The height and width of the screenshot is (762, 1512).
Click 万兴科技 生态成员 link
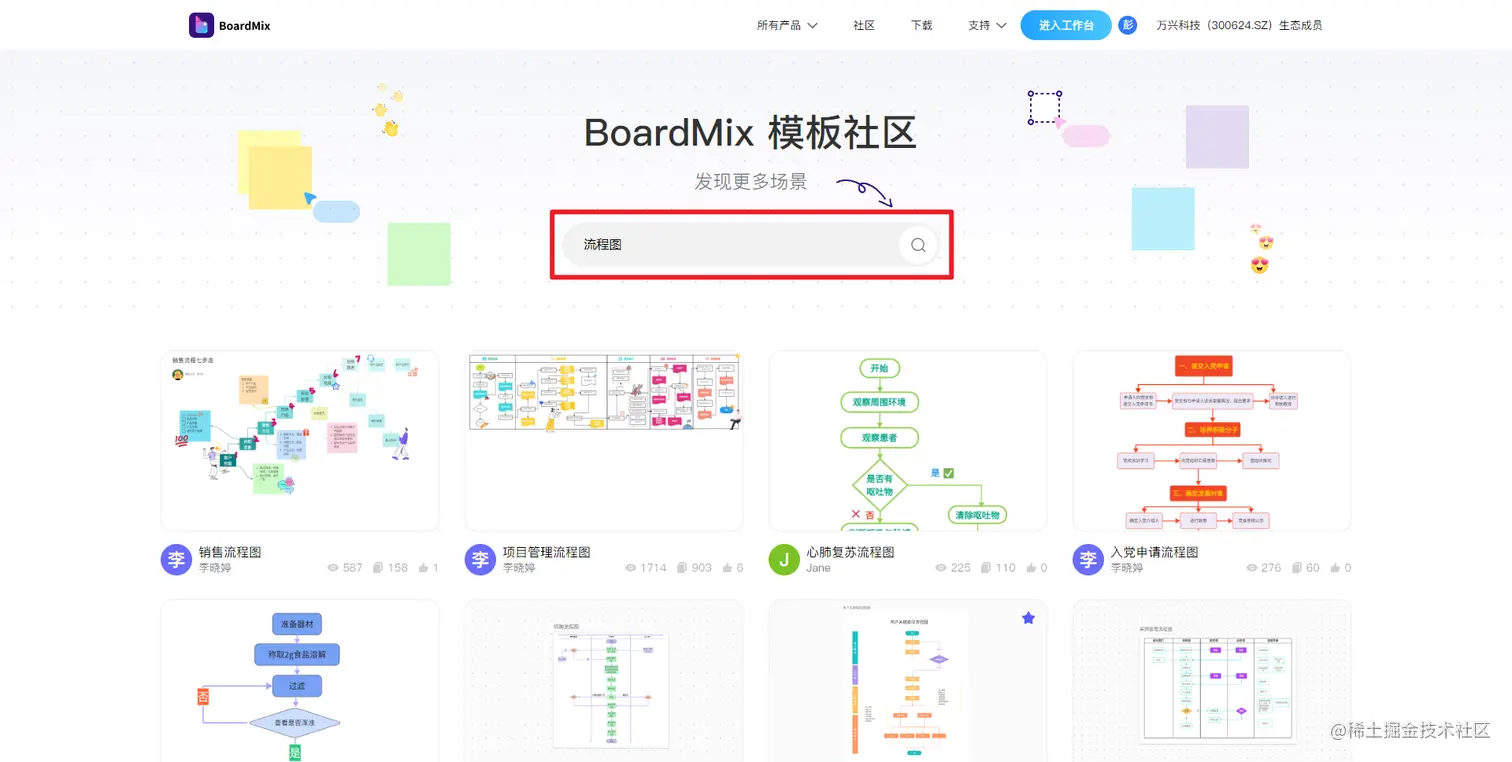[x=1239, y=25]
